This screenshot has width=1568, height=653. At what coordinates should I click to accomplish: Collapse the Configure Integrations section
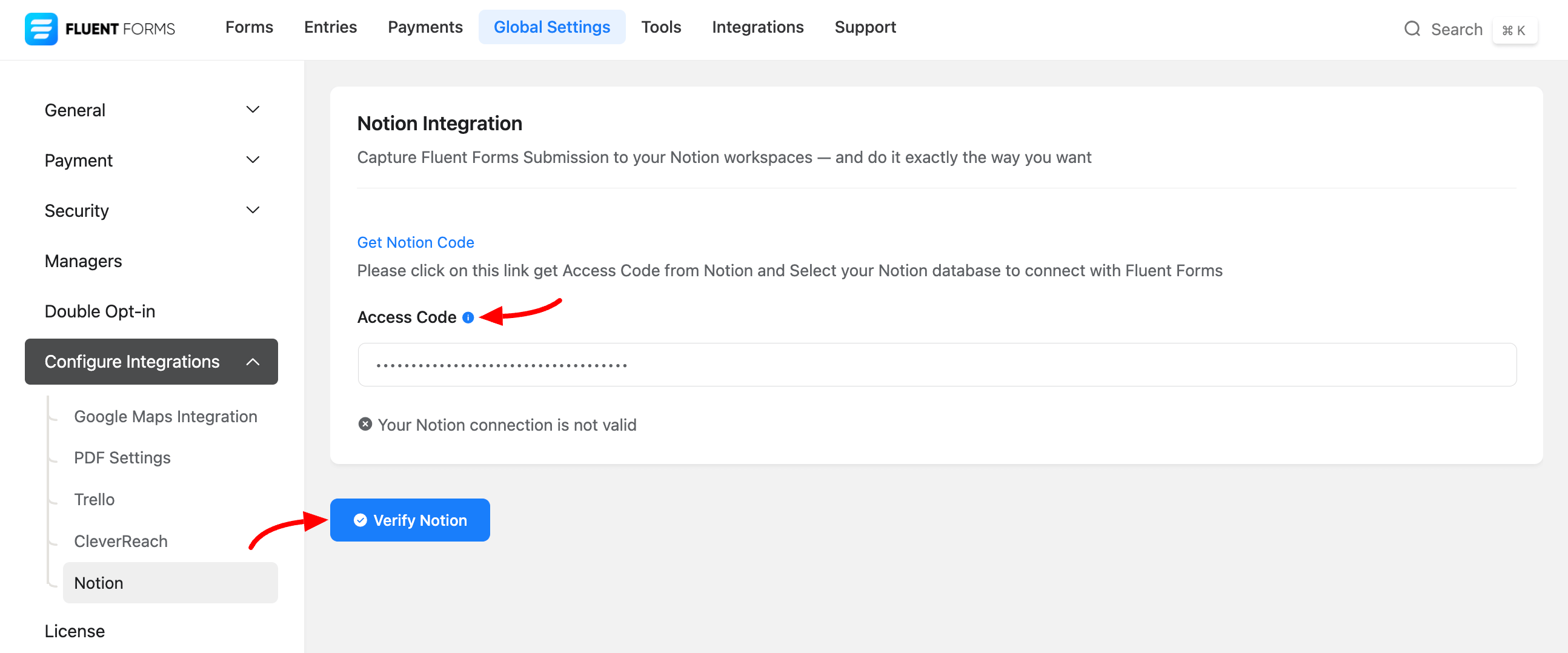point(252,362)
